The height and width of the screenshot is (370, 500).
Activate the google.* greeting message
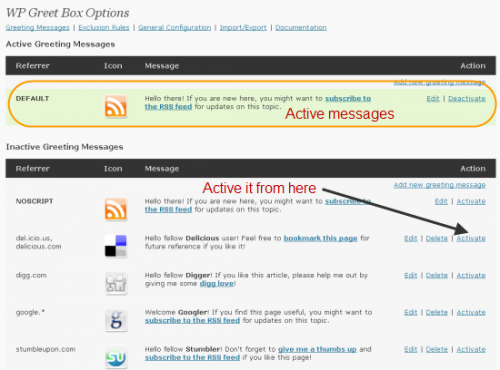point(471,312)
